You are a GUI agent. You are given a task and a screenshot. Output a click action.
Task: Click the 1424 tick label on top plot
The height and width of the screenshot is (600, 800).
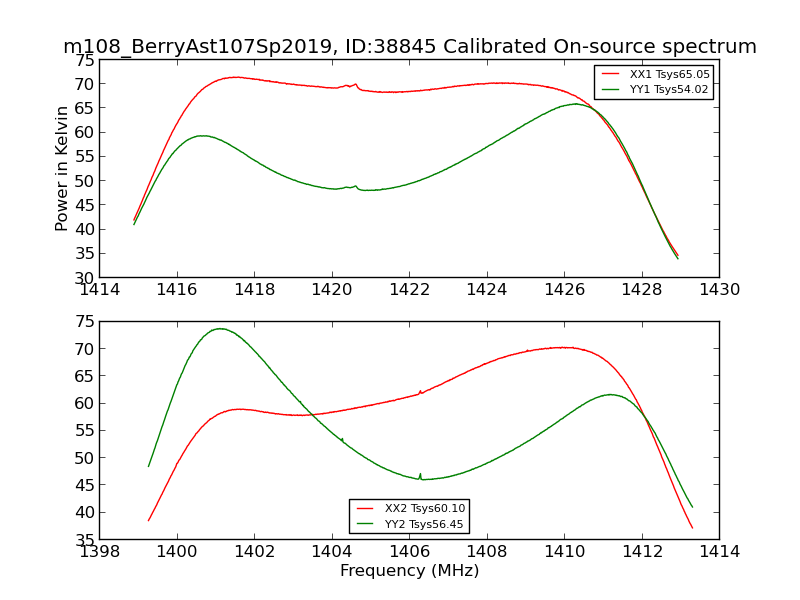coord(487,290)
